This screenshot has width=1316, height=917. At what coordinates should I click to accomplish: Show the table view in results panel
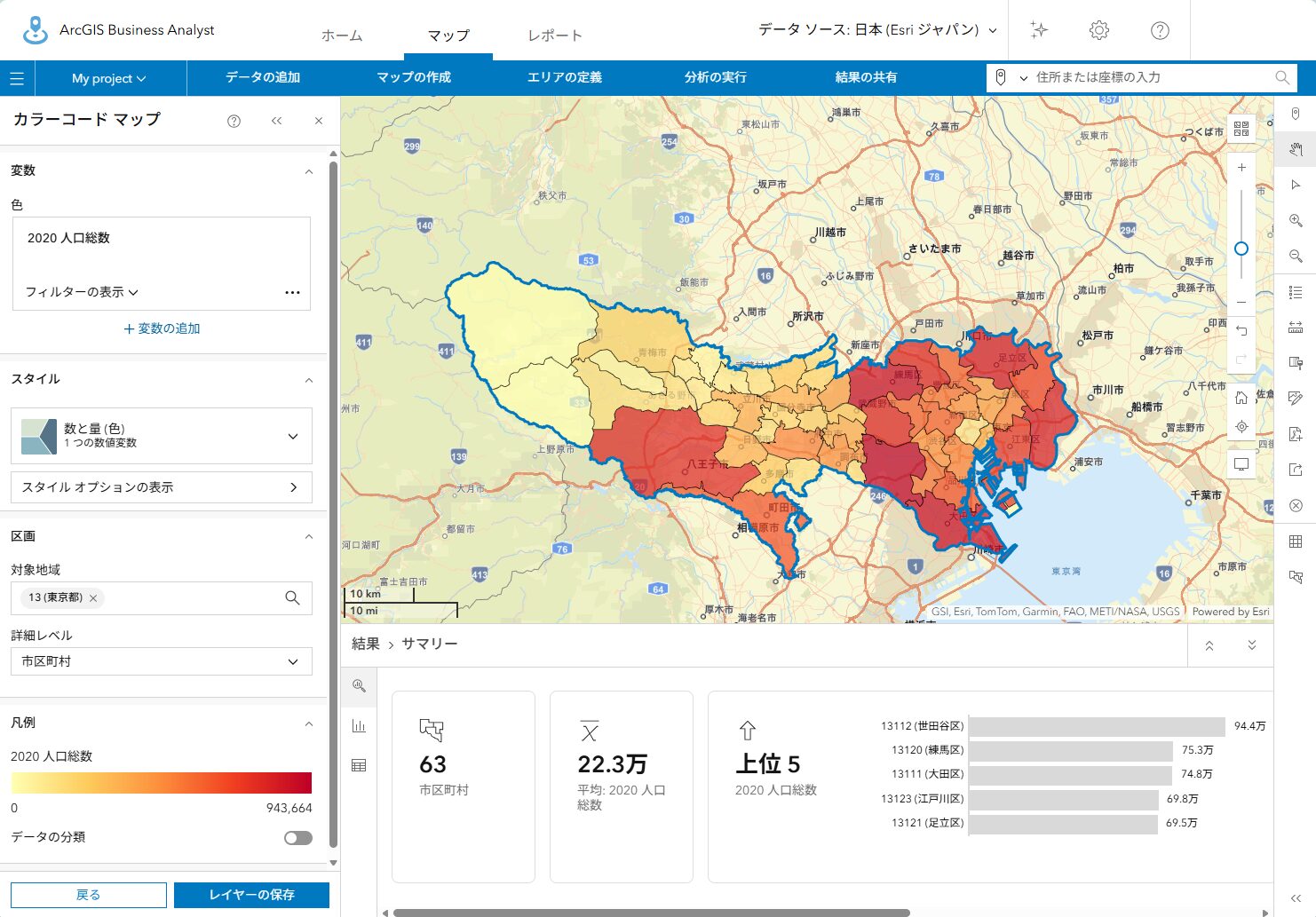(359, 765)
